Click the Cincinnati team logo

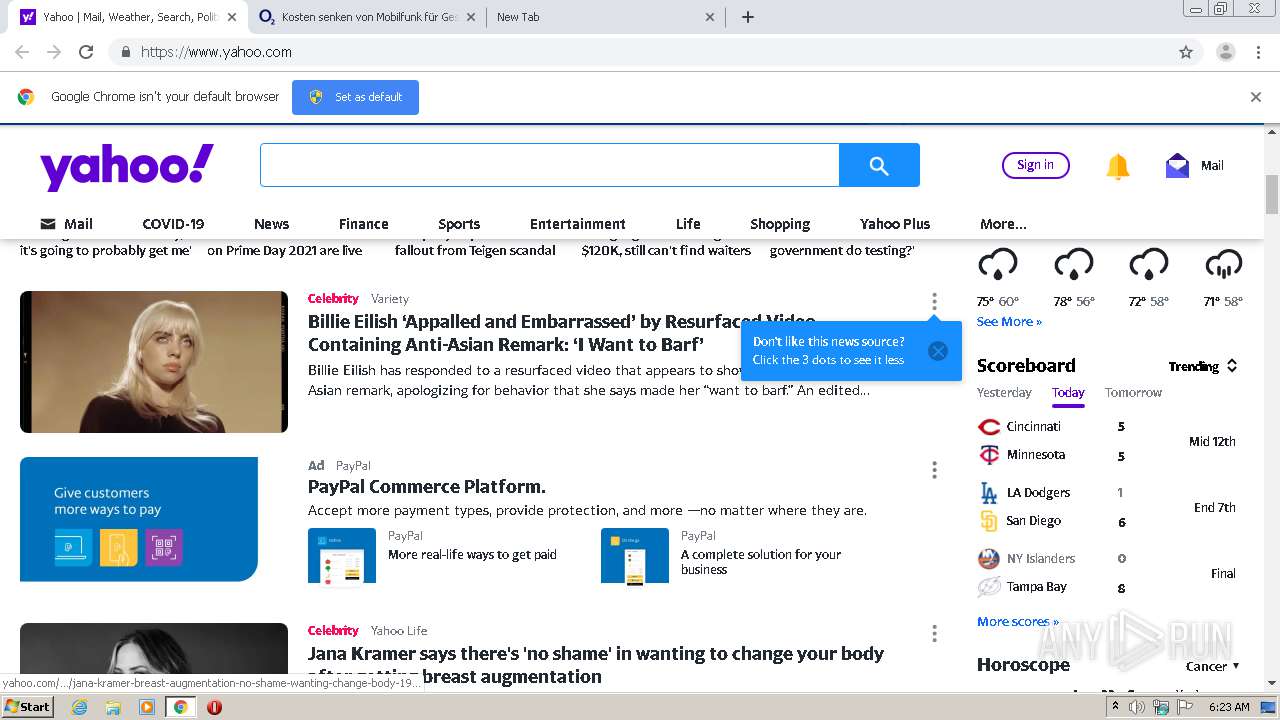pos(989,427)
